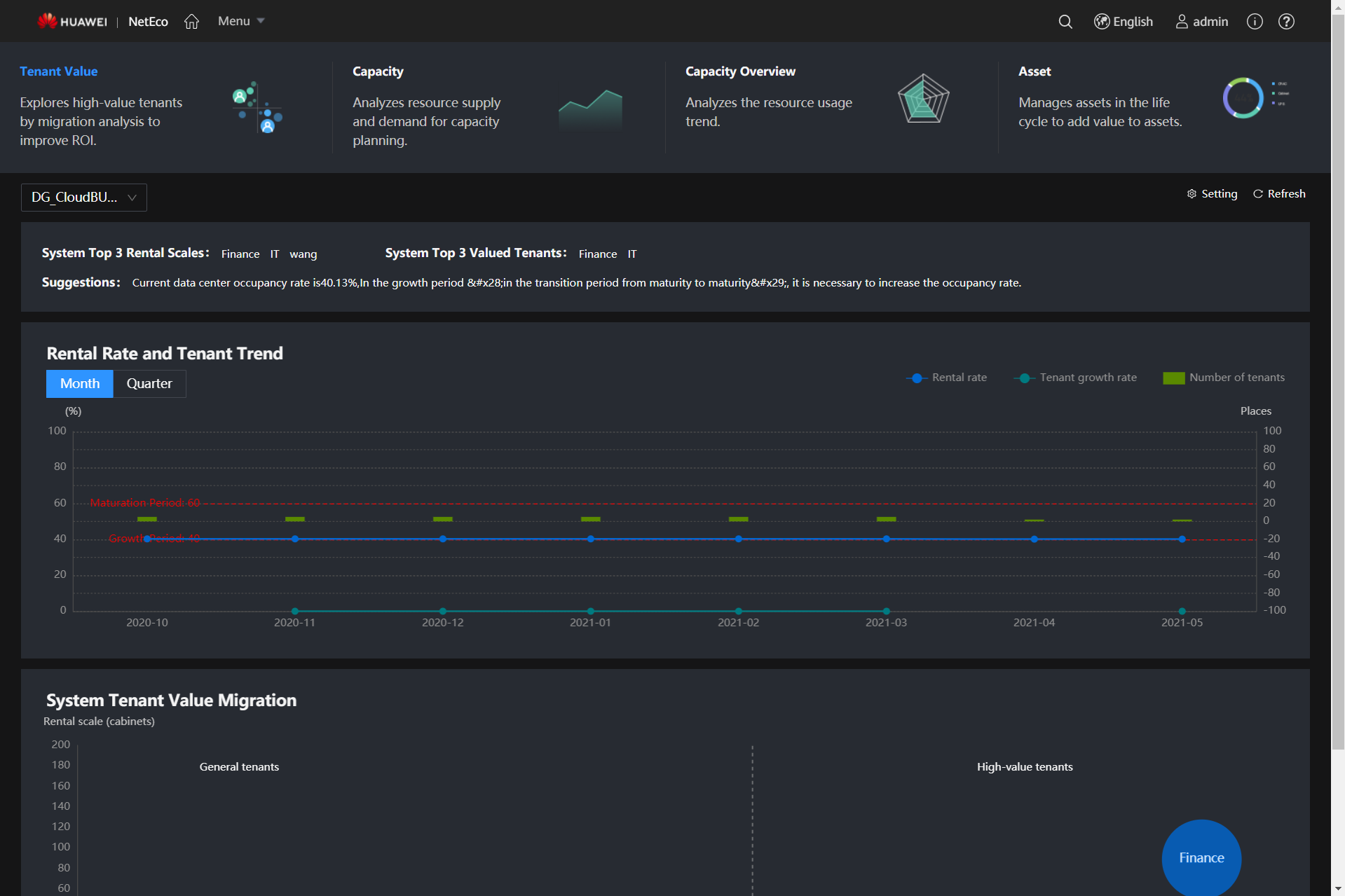Hide Number of tenants legend series

pyautogui.click(x=1236, y=378)
